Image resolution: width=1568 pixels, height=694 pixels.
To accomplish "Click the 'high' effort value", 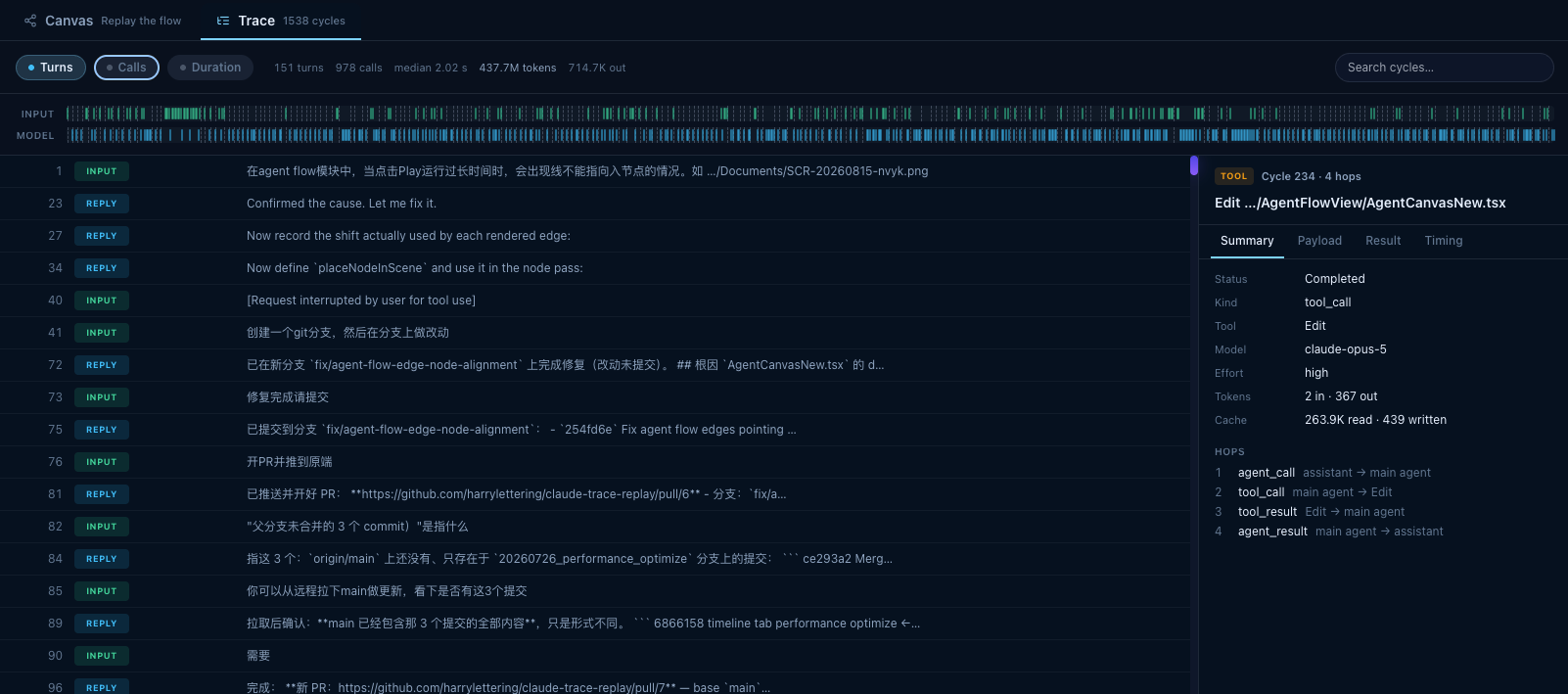I will (1316, 373).
